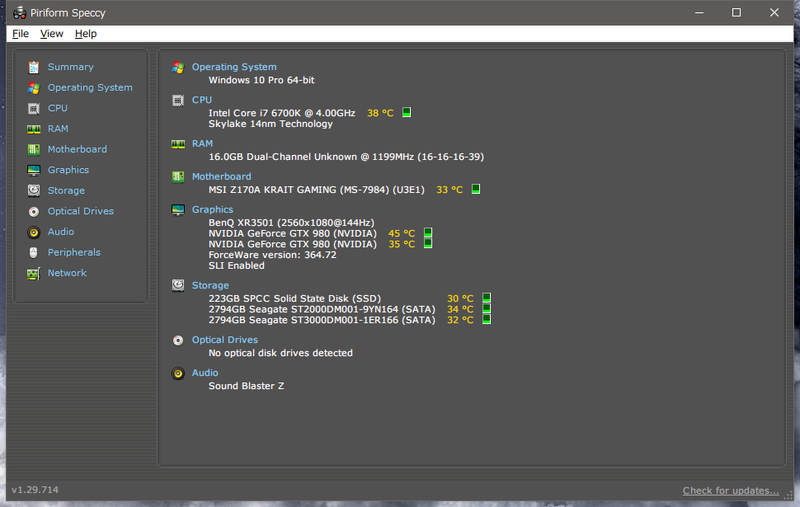Open the RAM heading link in summary
This screenshot has height=507, width=800.
click(x=203, y=144)
